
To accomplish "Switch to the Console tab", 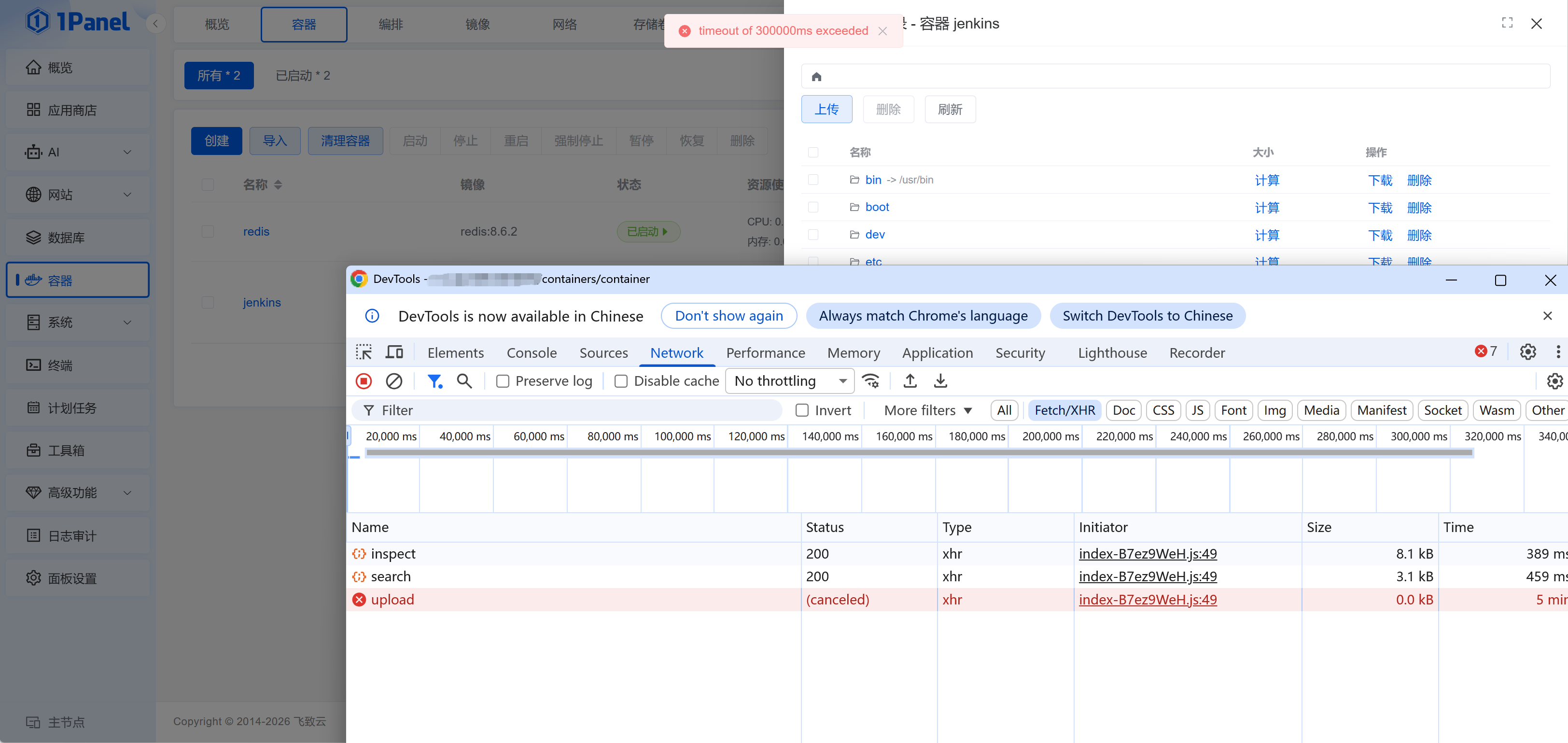I will click(532, 353).
